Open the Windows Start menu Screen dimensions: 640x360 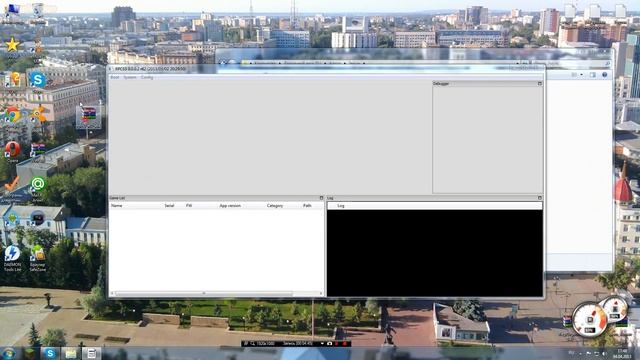pyautogui.click(x=9, y=353)
